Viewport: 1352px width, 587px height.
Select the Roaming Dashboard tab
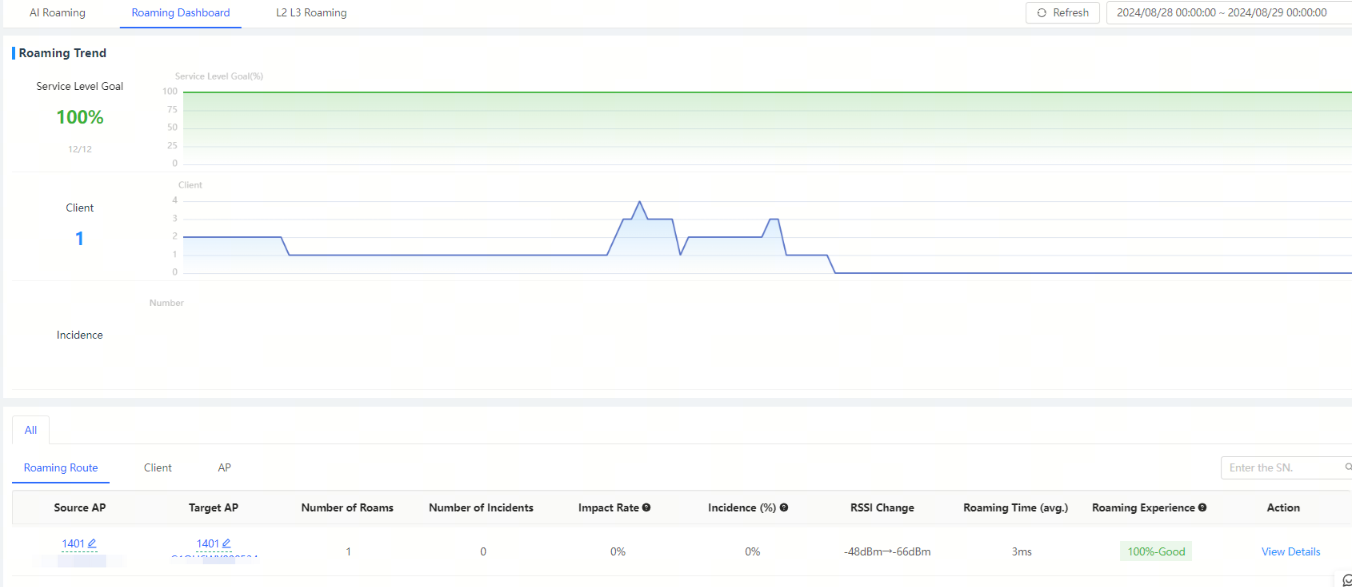tap(181, 13)
